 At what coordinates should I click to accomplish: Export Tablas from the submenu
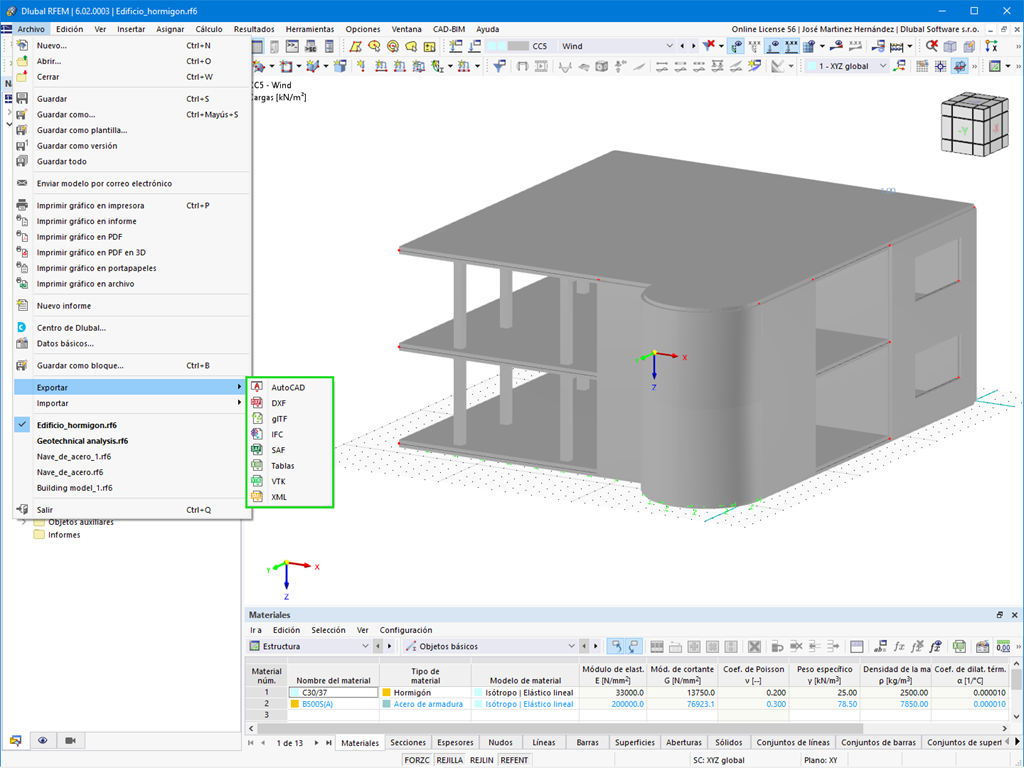click(x=283, y=466)
